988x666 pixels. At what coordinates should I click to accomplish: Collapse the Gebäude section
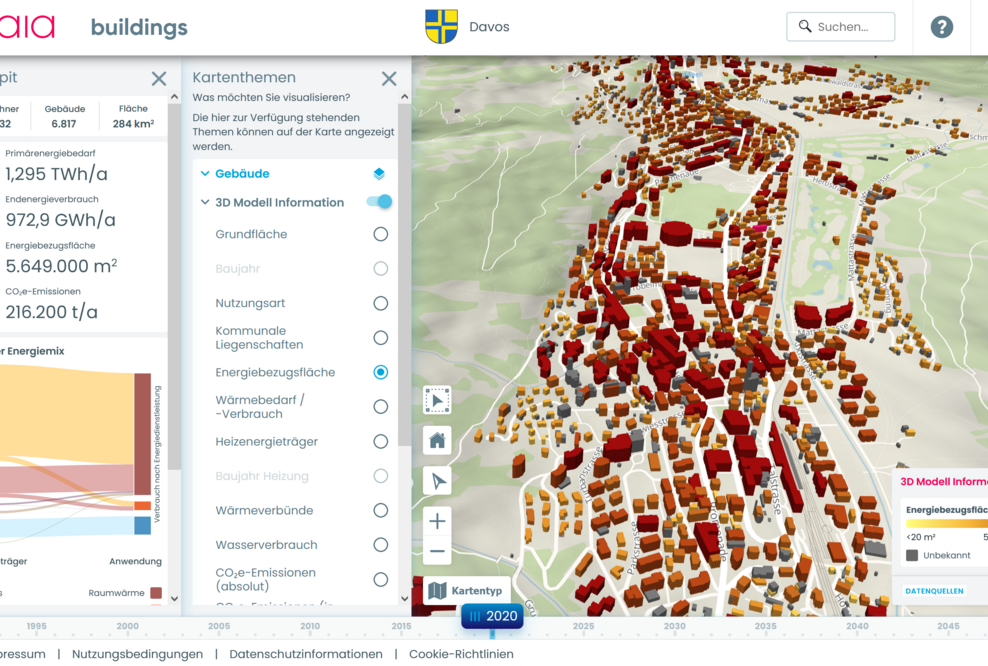pyautogui.click(x=205, y=174)
